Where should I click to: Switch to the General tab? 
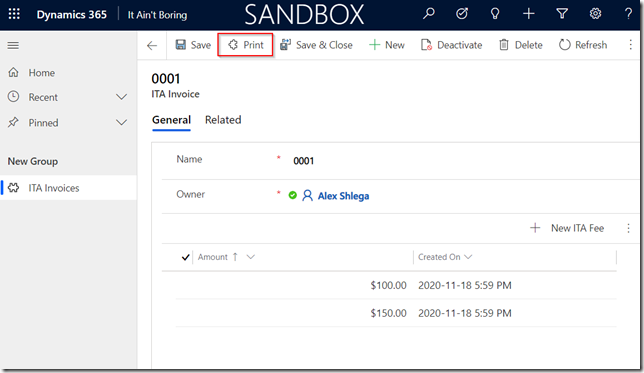point(171,120)
